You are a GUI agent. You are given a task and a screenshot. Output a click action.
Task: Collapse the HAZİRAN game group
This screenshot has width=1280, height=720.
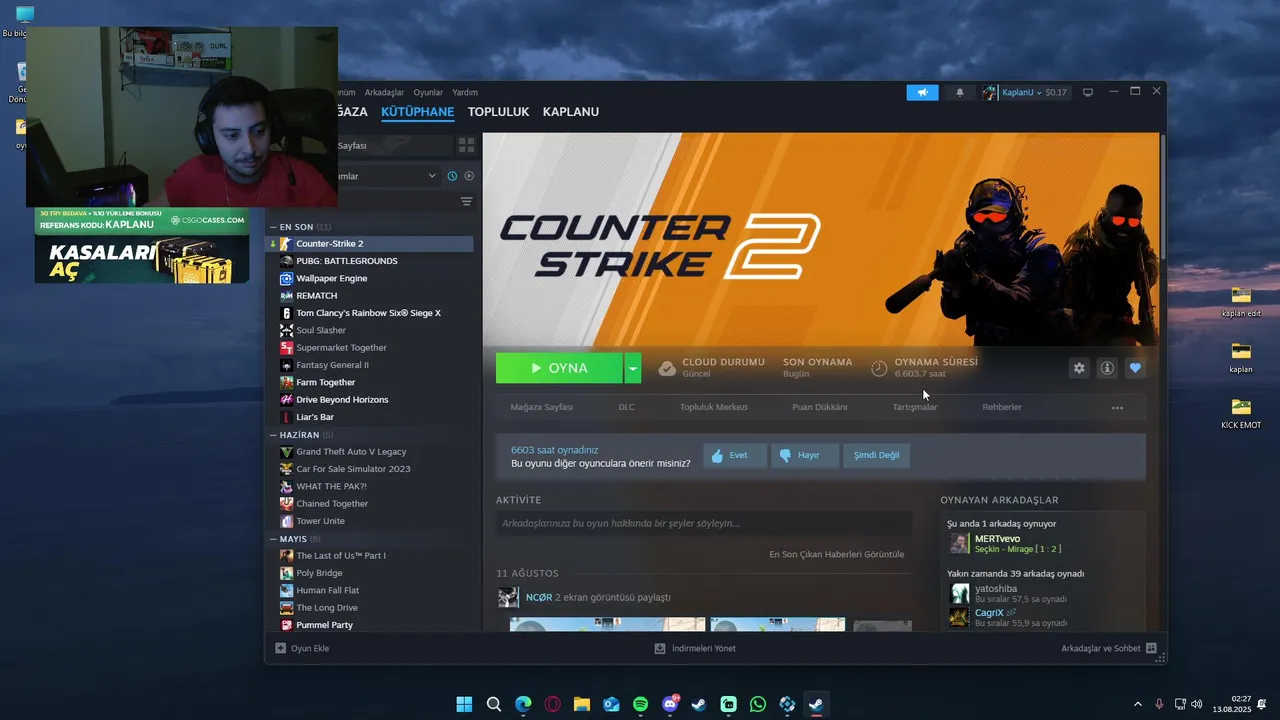point(272,435)
